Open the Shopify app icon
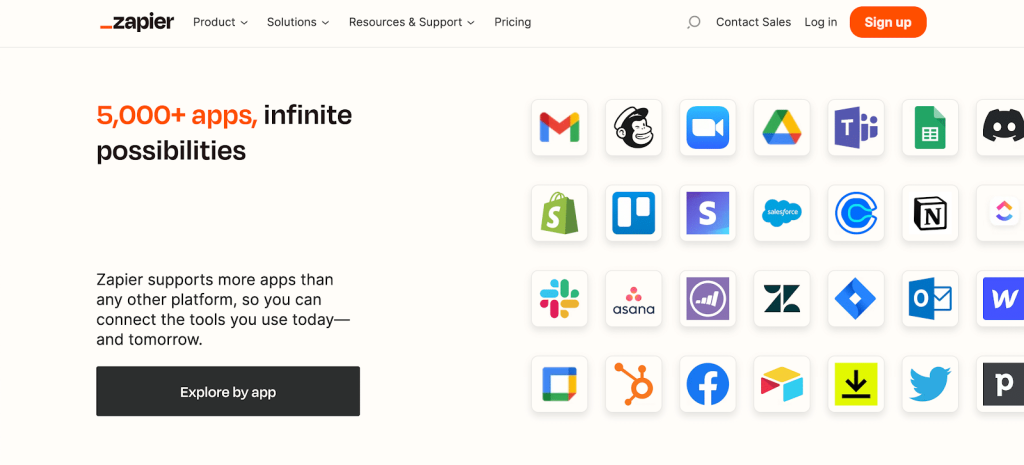Screen dimensions: 1024x465 [x=559, y=213]
